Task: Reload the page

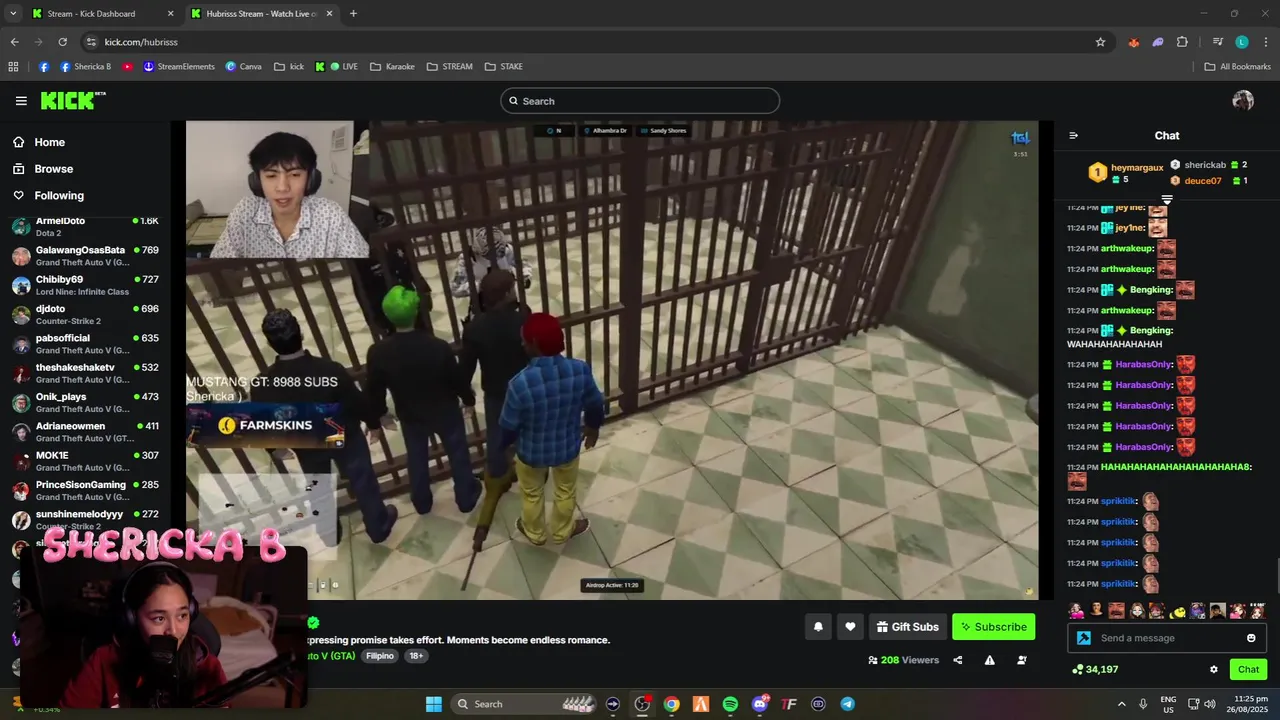Action: 62,42
